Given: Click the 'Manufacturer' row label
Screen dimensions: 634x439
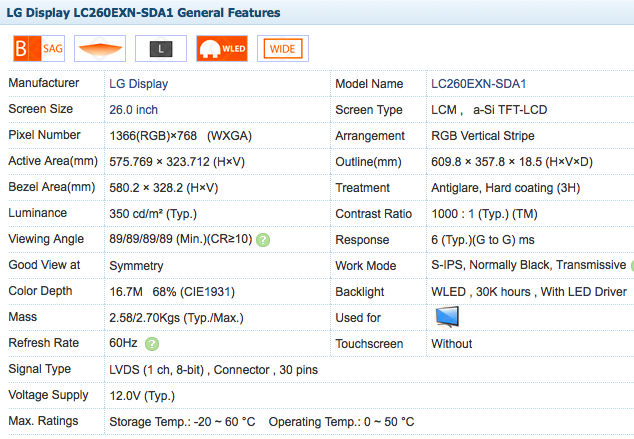Looking at the screenshot, I should pos(44,83).
